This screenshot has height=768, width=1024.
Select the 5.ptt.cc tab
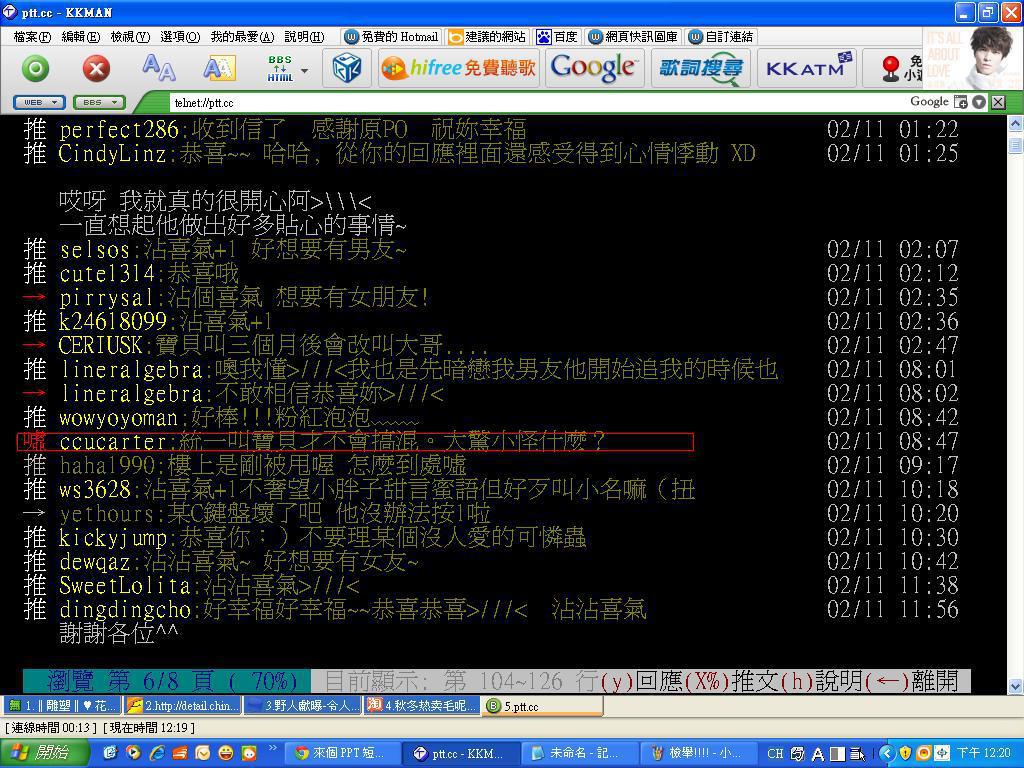pos(542,705)
